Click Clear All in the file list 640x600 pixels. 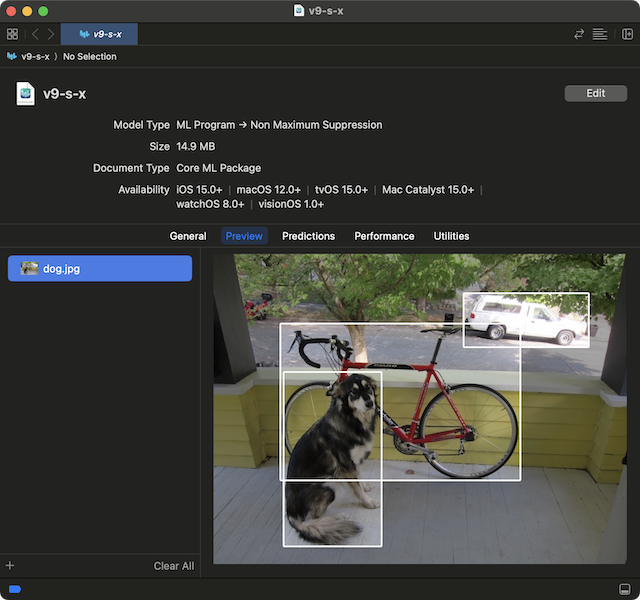coord(174,566)
